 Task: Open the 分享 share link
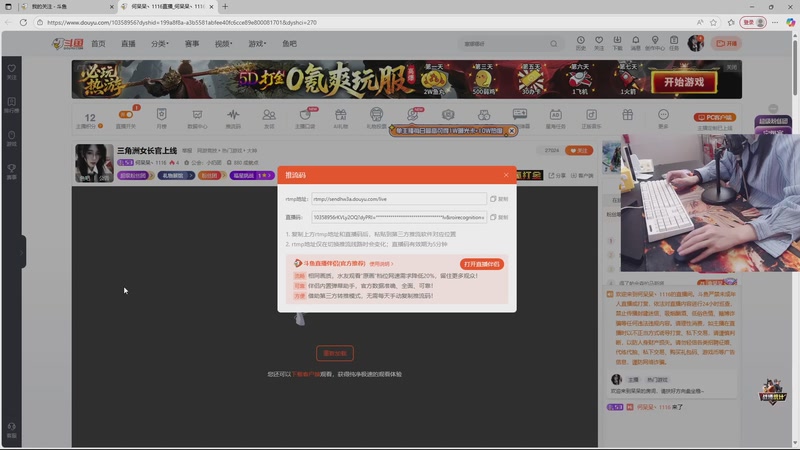557,176
